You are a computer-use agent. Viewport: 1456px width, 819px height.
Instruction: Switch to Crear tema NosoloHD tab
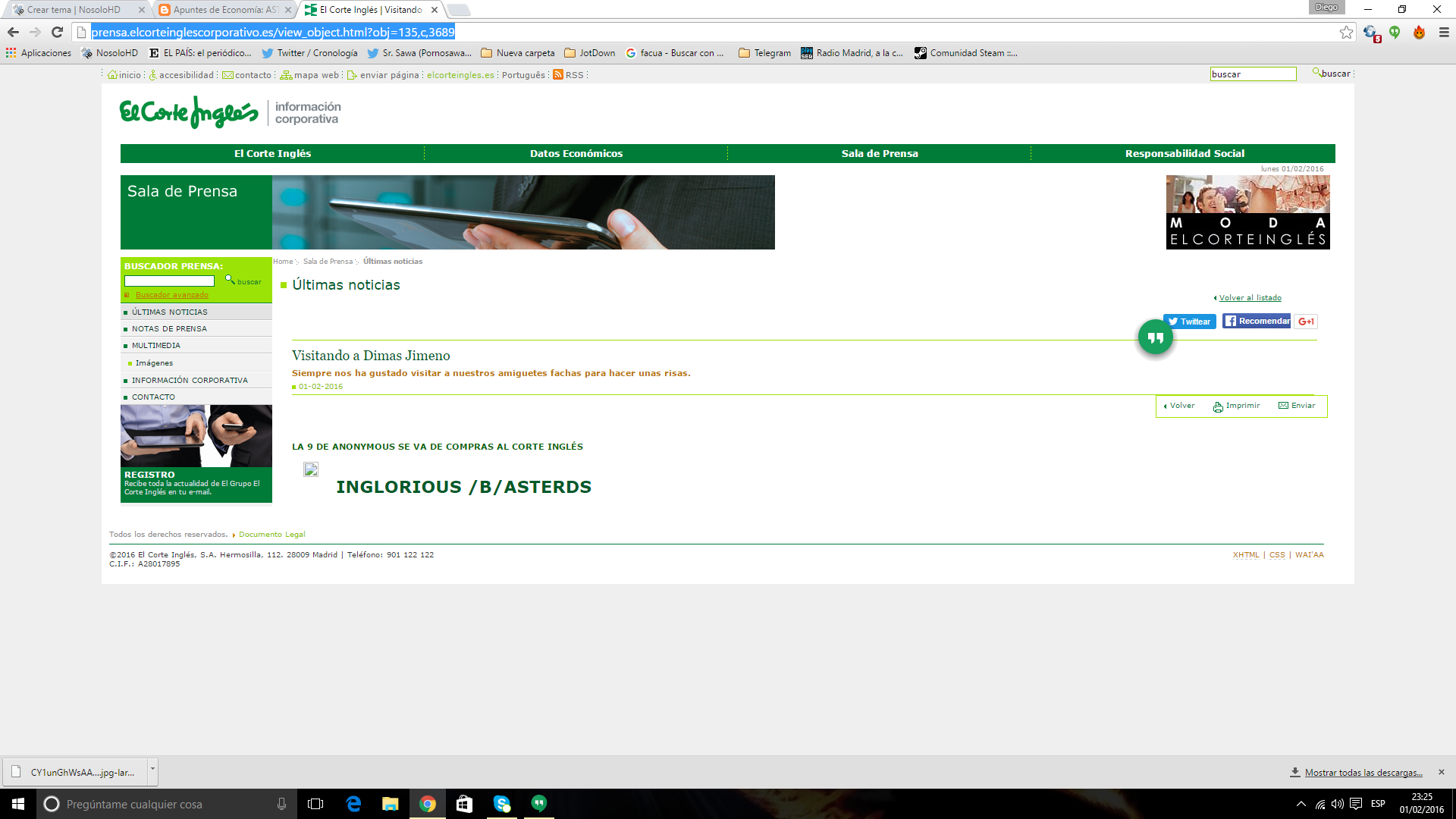pos(74,10)
